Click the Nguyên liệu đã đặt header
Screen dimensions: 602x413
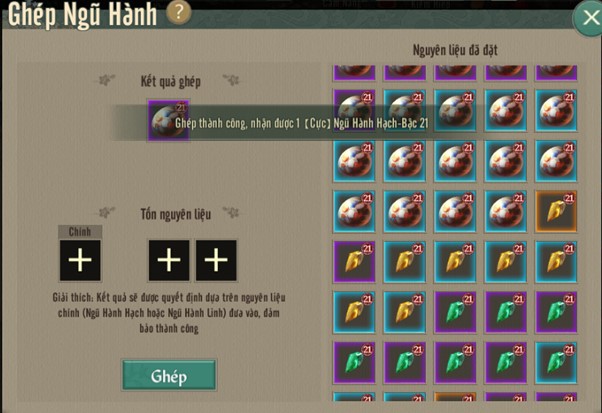click(x=455, y=50)
